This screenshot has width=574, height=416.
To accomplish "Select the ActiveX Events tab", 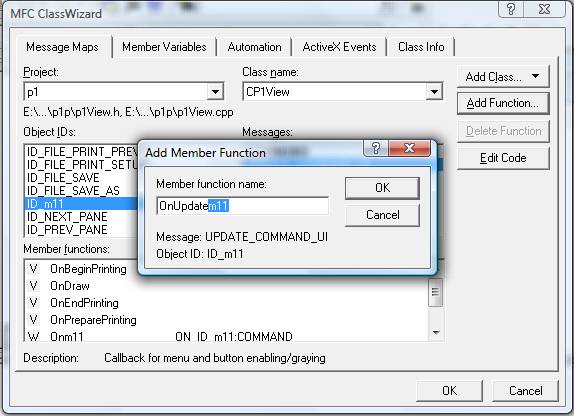I will (x=339, y=47).
